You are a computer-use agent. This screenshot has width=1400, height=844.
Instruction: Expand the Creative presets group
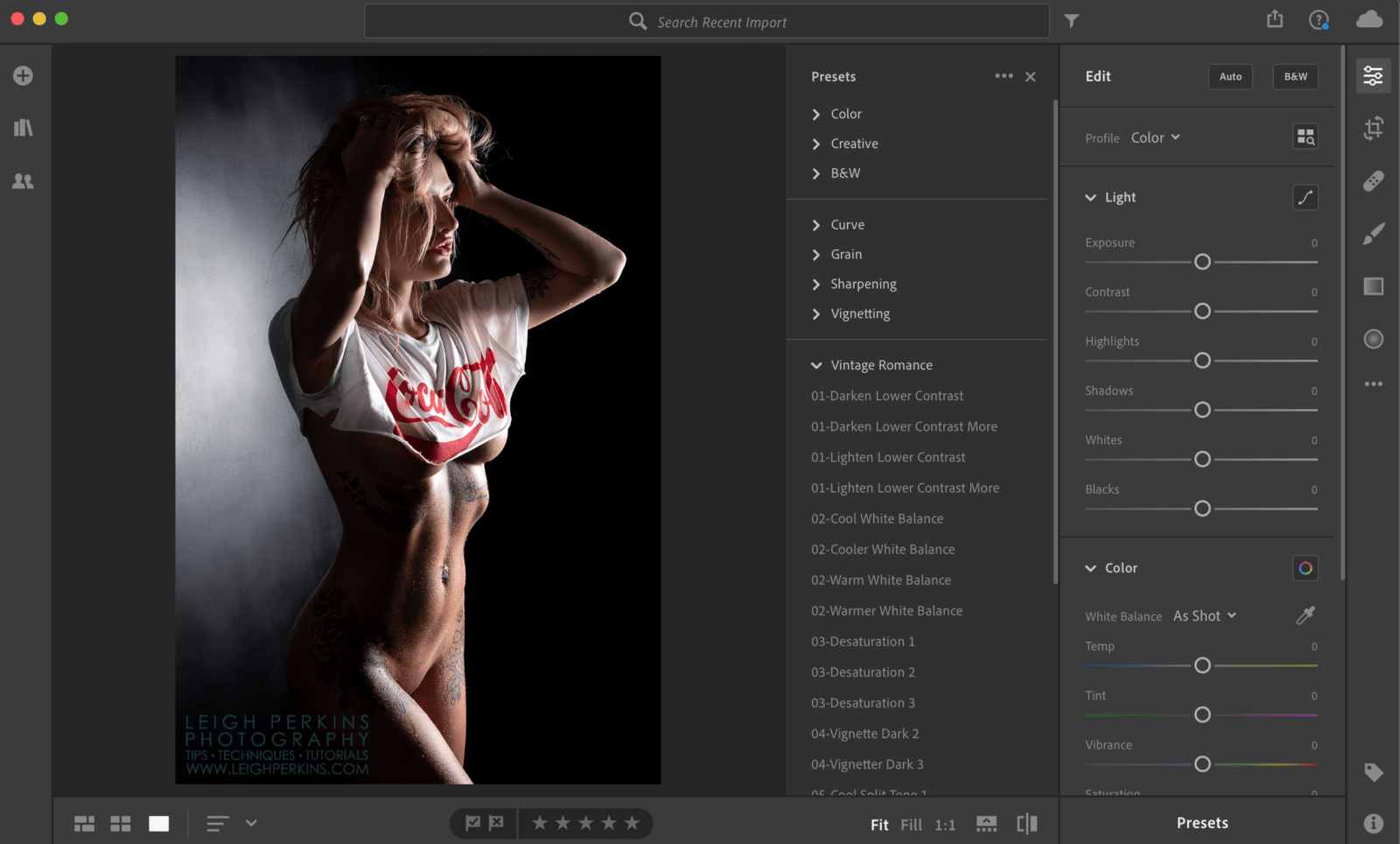(x=844, y=144)
